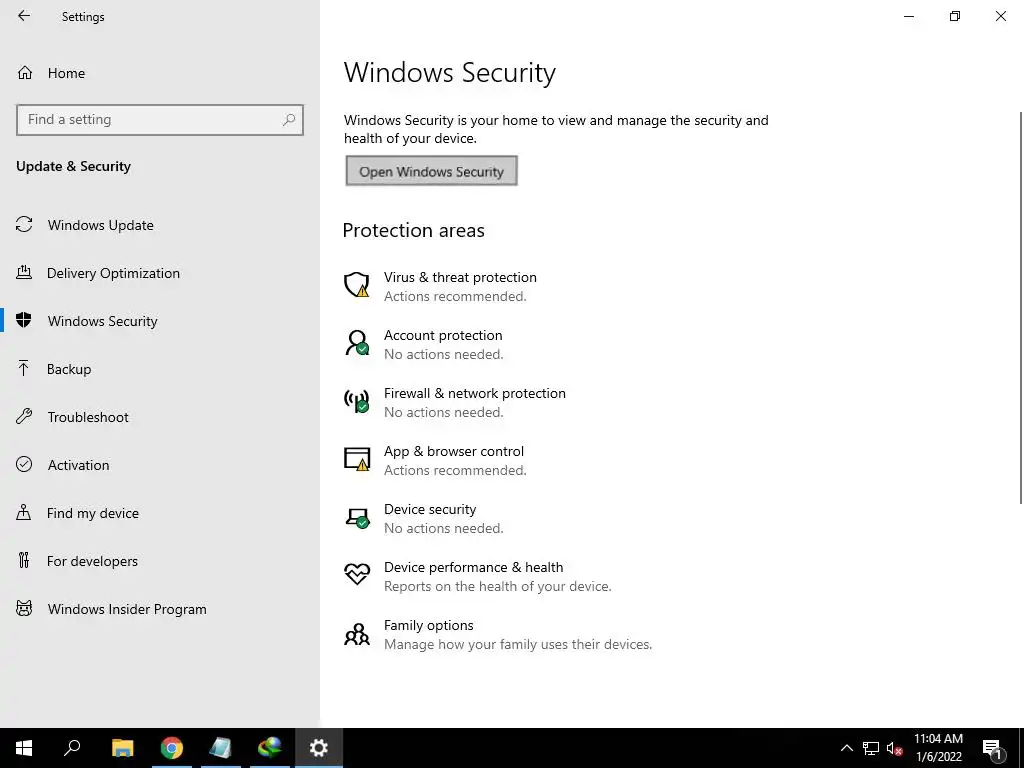Click App & browser control window icon
Viewport: 1024px width, 768px height.
pyautogui.click(x=357, y=459)
